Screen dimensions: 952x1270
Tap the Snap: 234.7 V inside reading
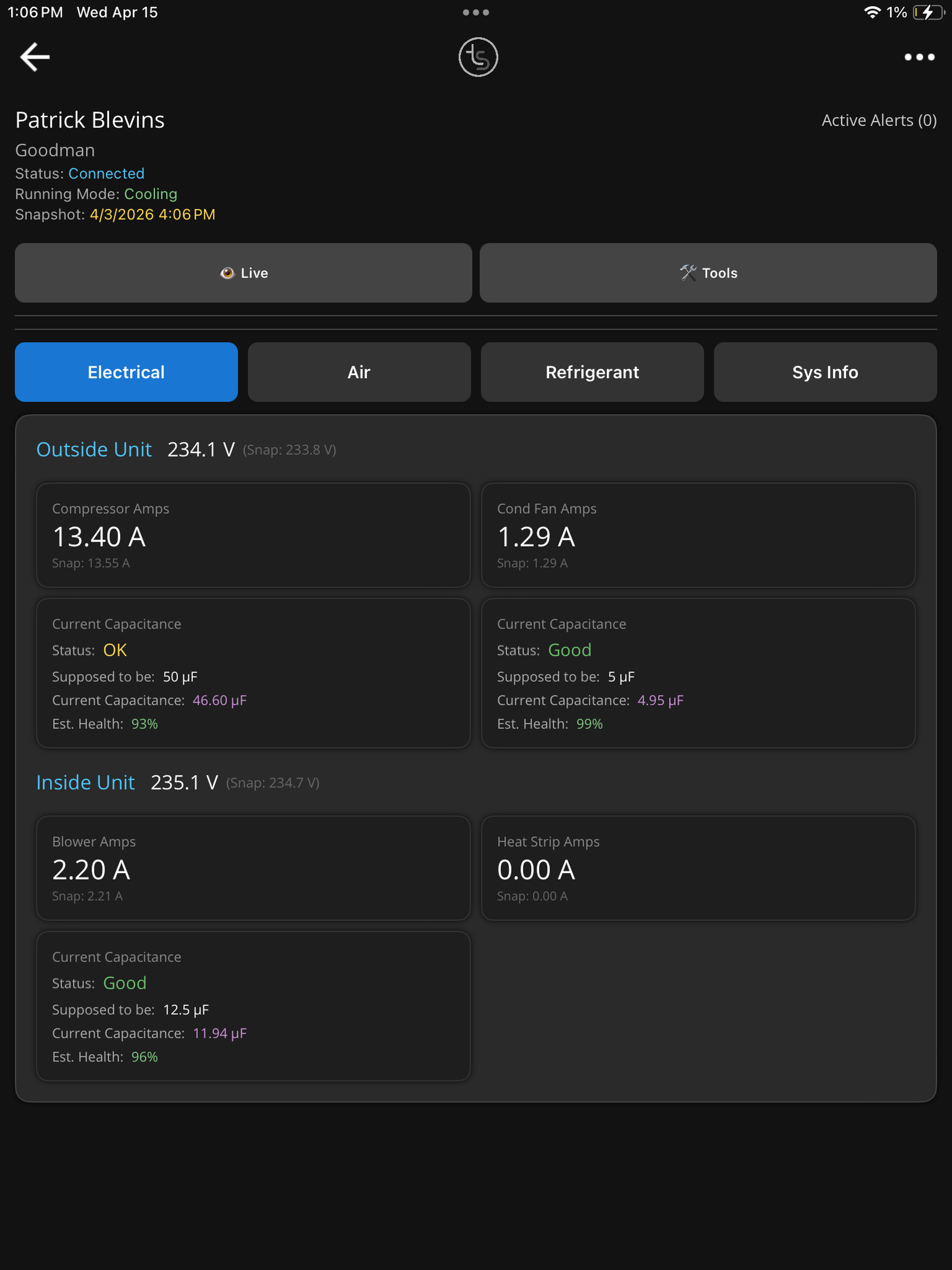coord(273,782)
